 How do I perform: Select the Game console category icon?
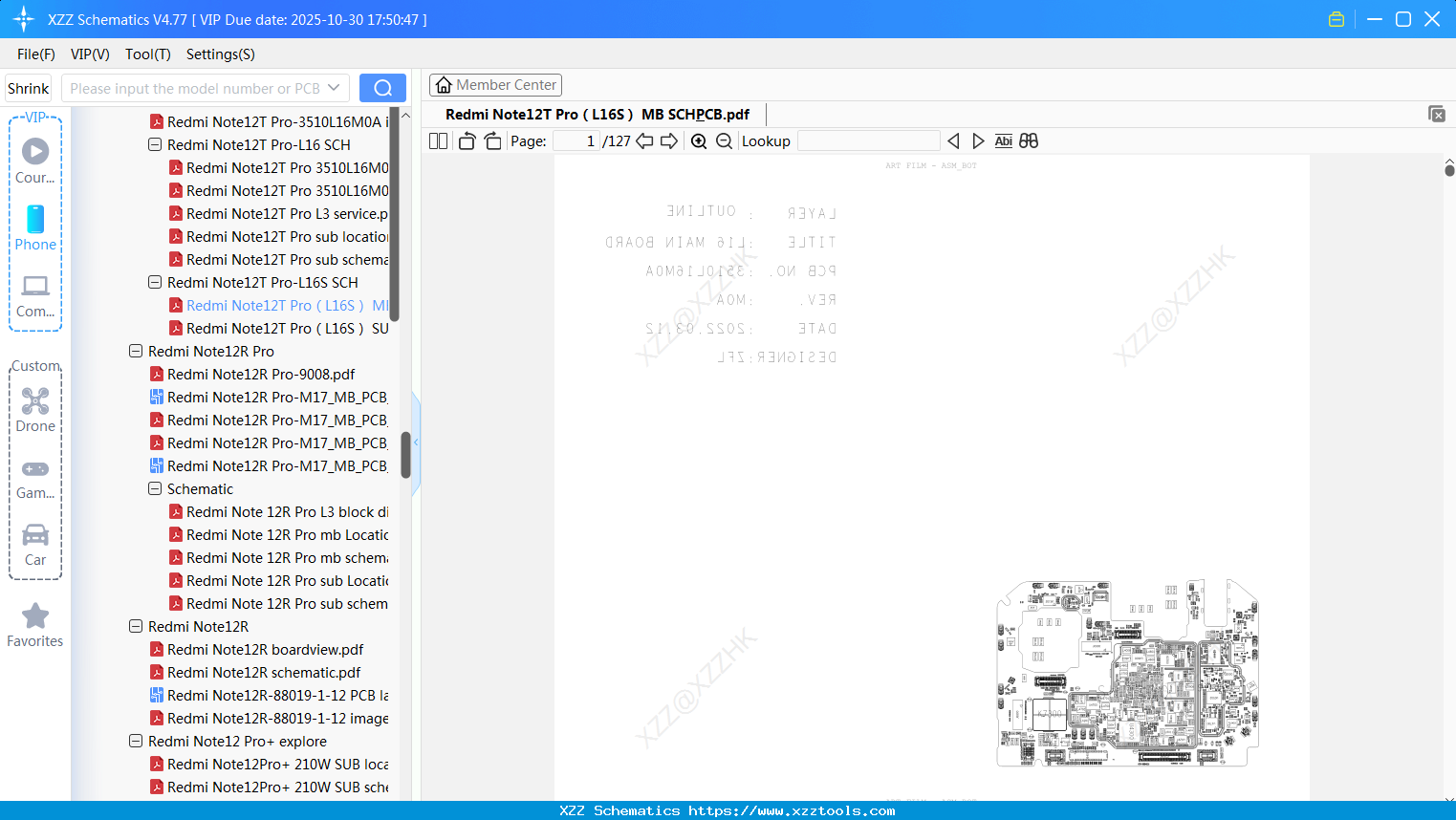(x=35, y=478)
